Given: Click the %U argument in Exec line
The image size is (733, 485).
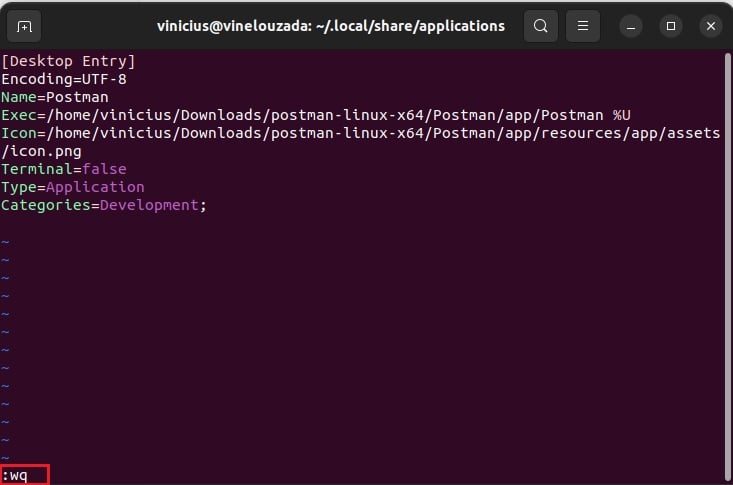Looking at the screenshot, I should tap(622, 115).
